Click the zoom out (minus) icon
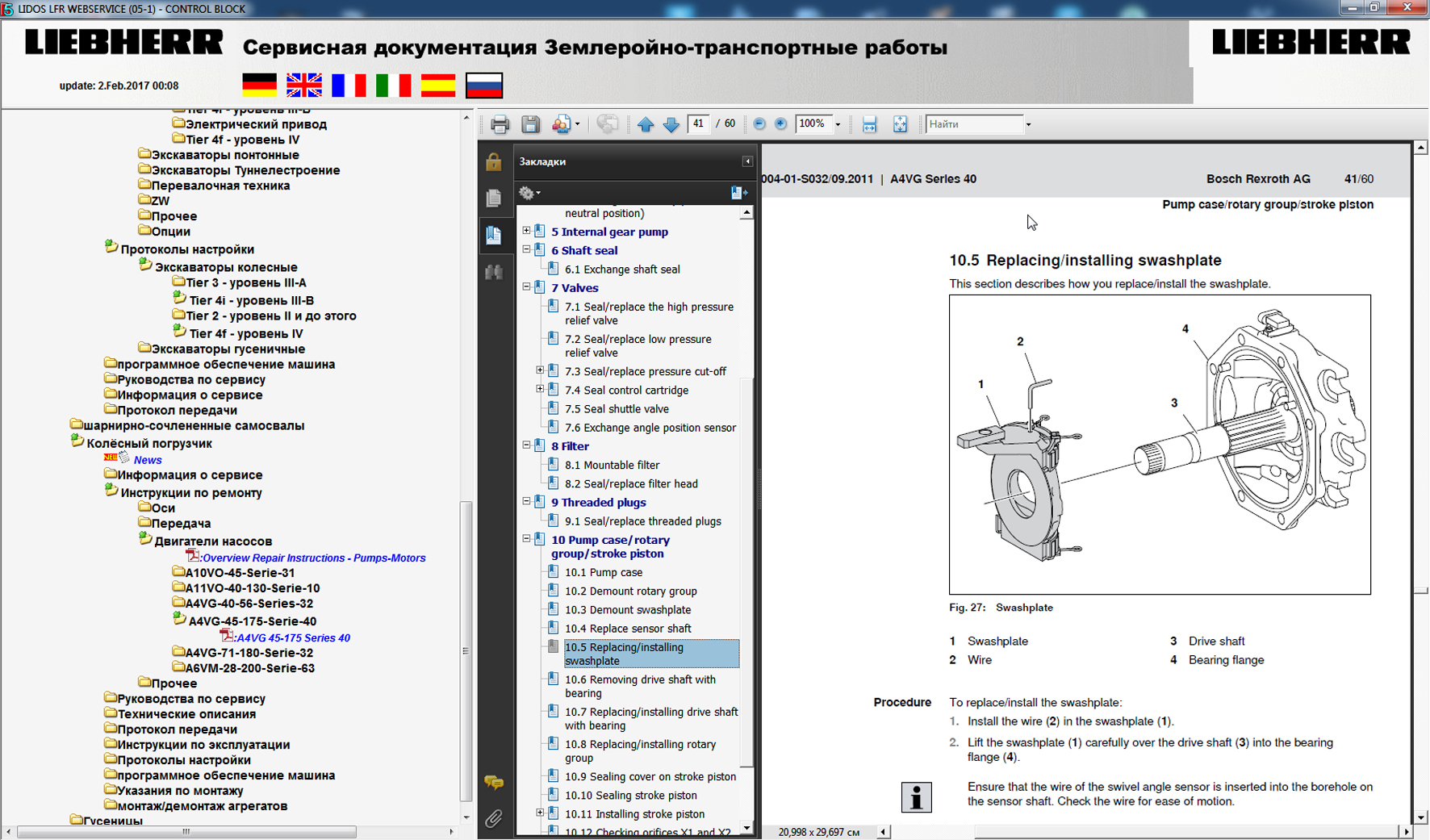This screenshot has width=1430, height=840. coord(759,124)
